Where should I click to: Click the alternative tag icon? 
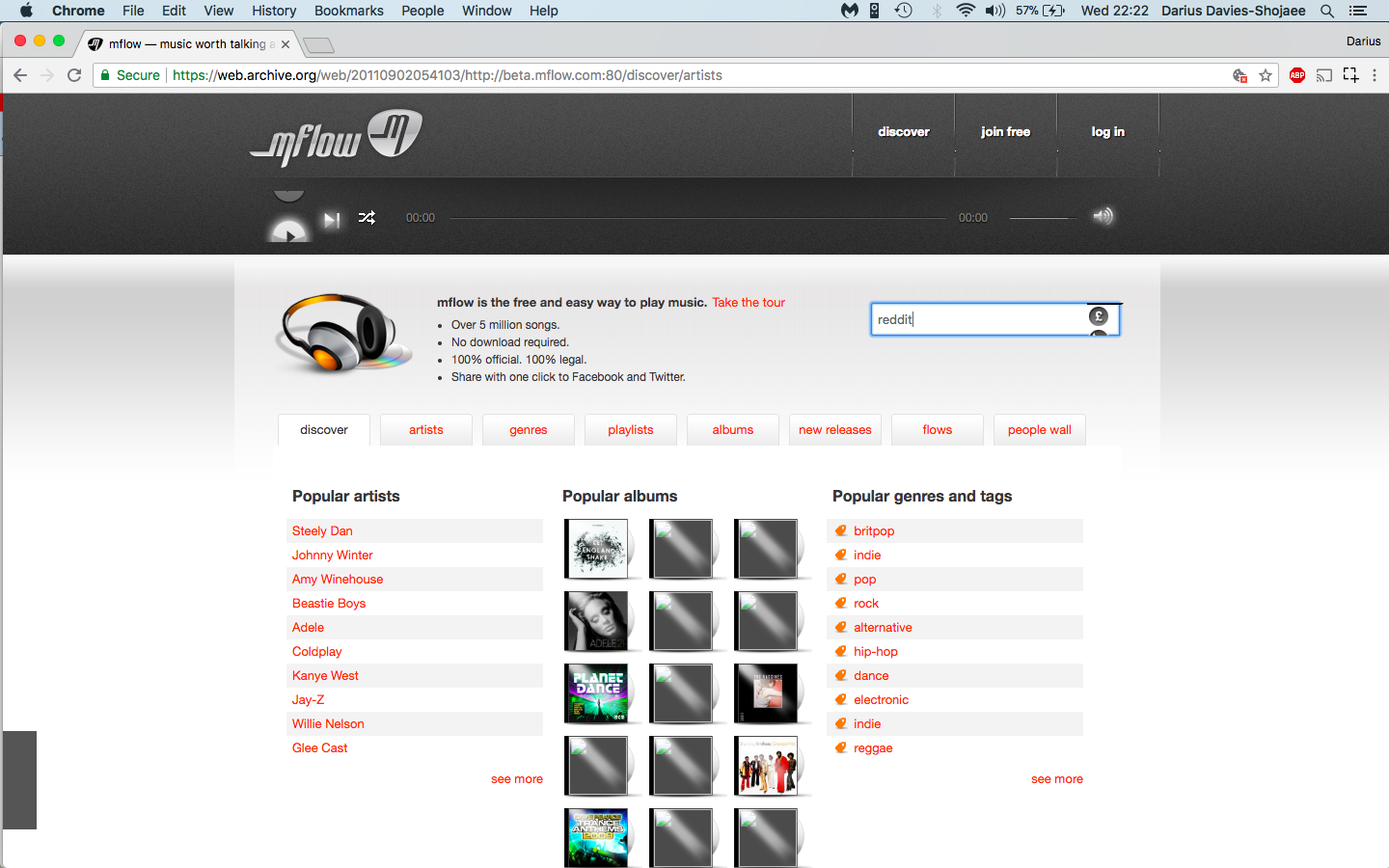841,627
